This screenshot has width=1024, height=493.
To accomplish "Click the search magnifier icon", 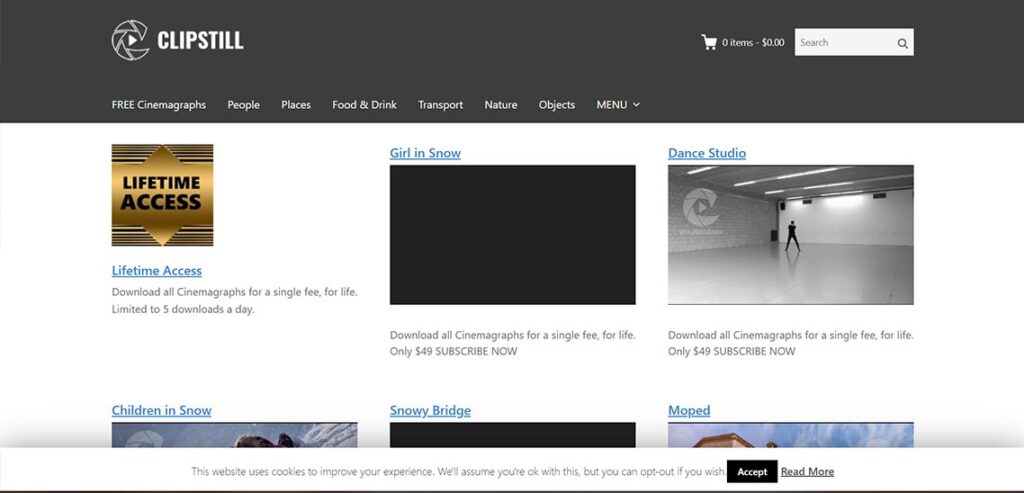I will coord(902,43).
